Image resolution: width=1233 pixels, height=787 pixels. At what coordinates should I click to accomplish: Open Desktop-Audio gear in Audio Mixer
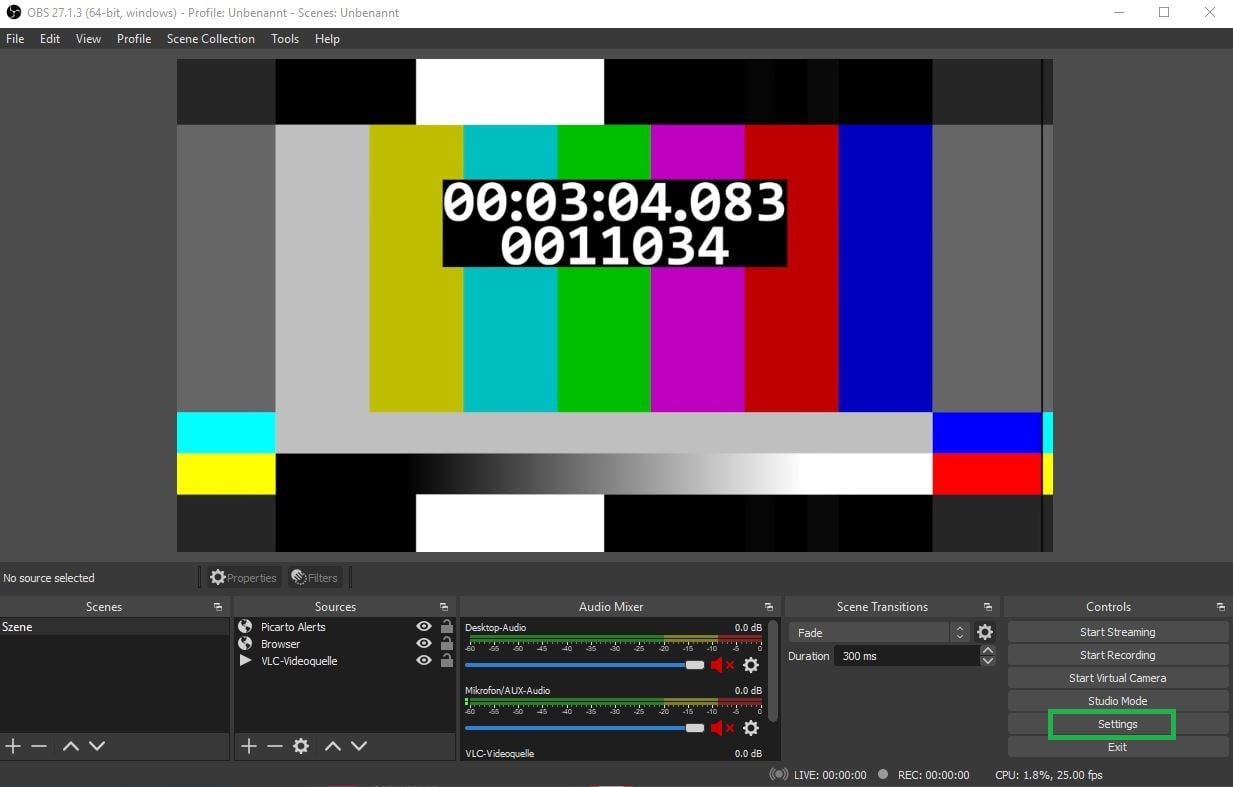(x=751, y=665)
